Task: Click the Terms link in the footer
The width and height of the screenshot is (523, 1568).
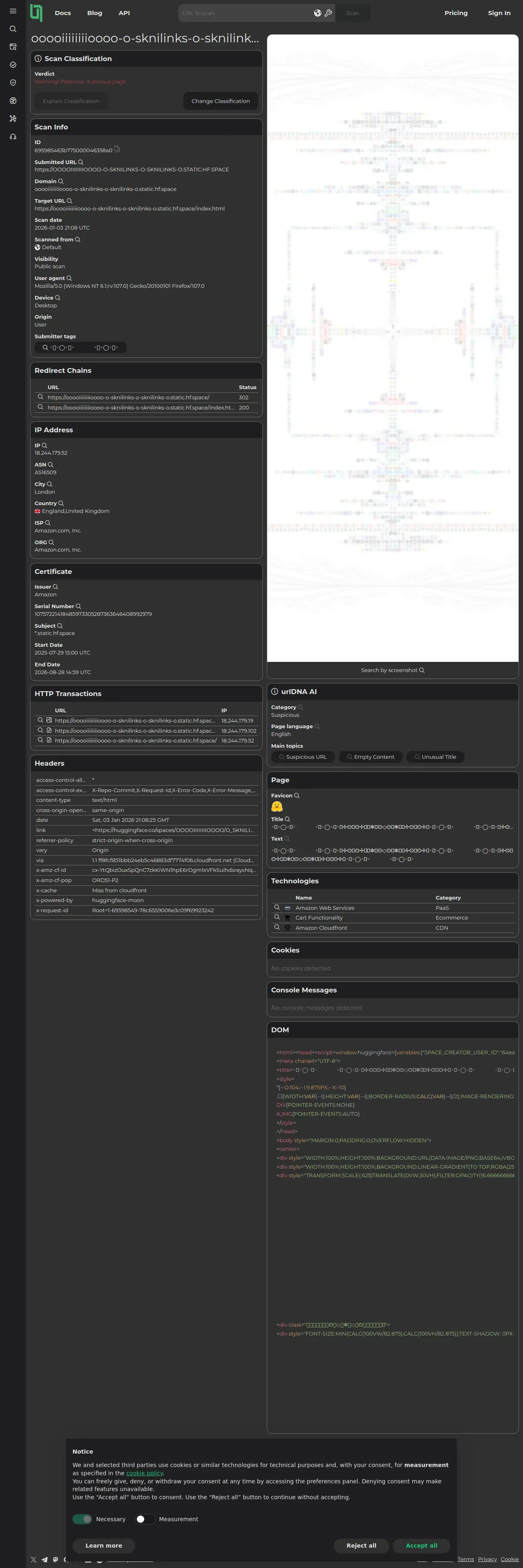Action: click(x=466, y=1559)
